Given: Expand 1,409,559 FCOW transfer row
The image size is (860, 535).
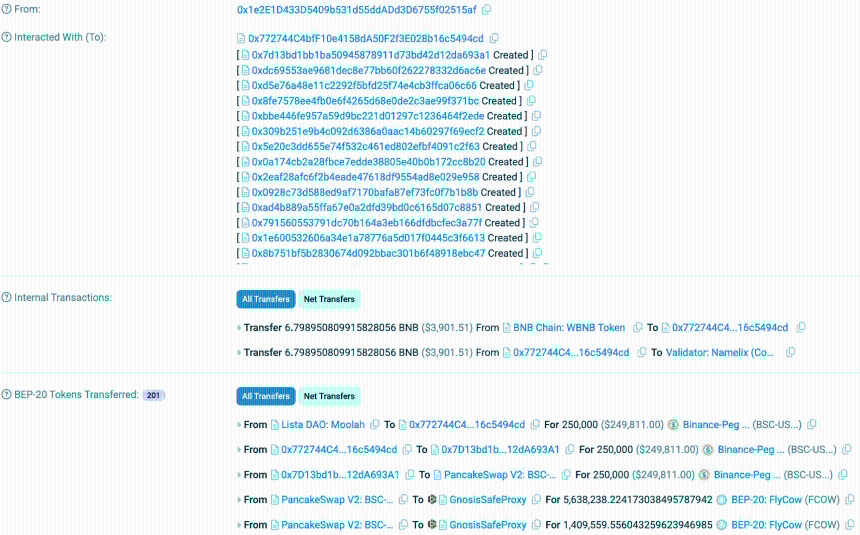Looking at the screenshot, I should coord(239,525).
